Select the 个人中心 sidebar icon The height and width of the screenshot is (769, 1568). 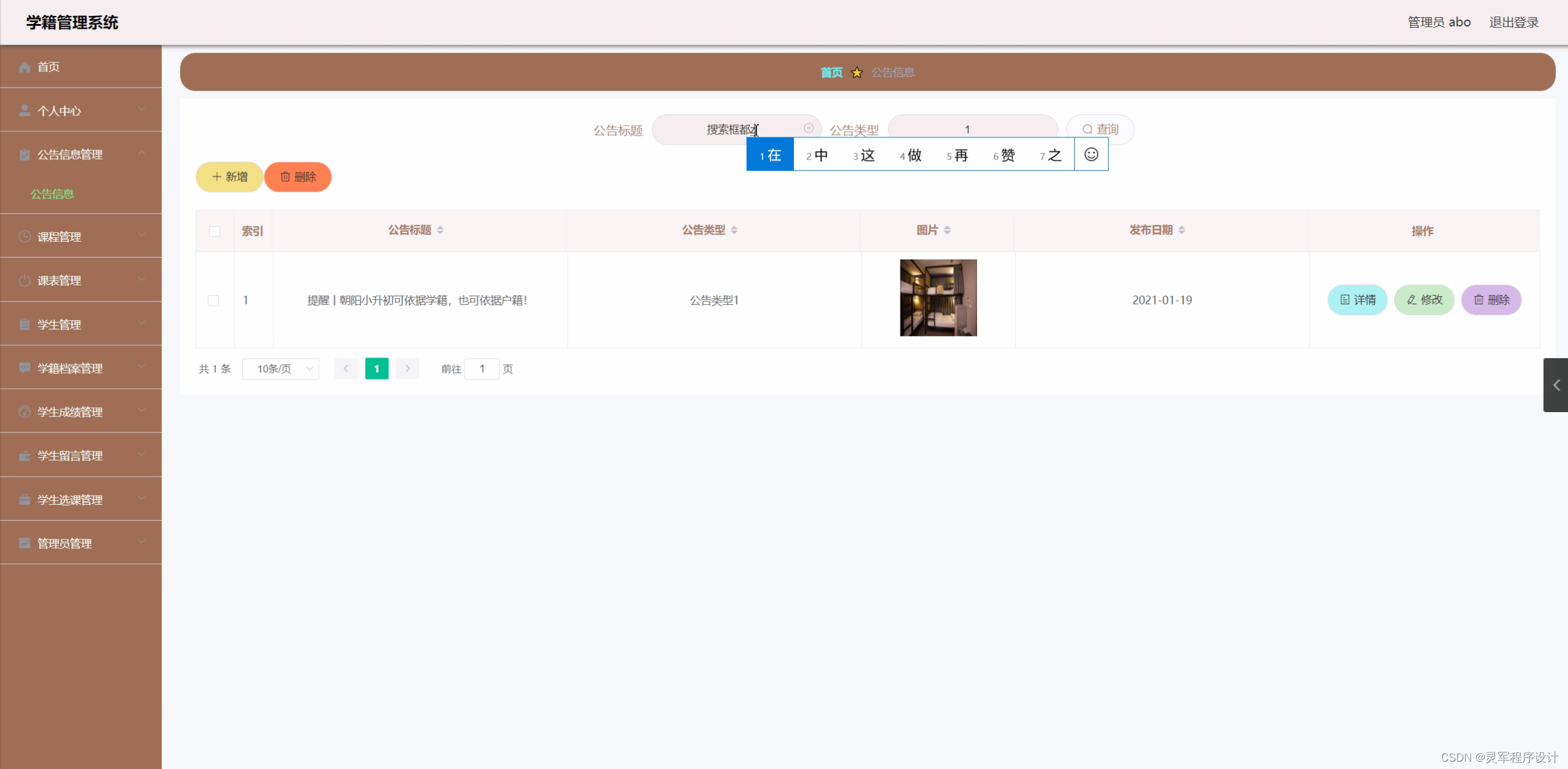[x=24, y=110]
